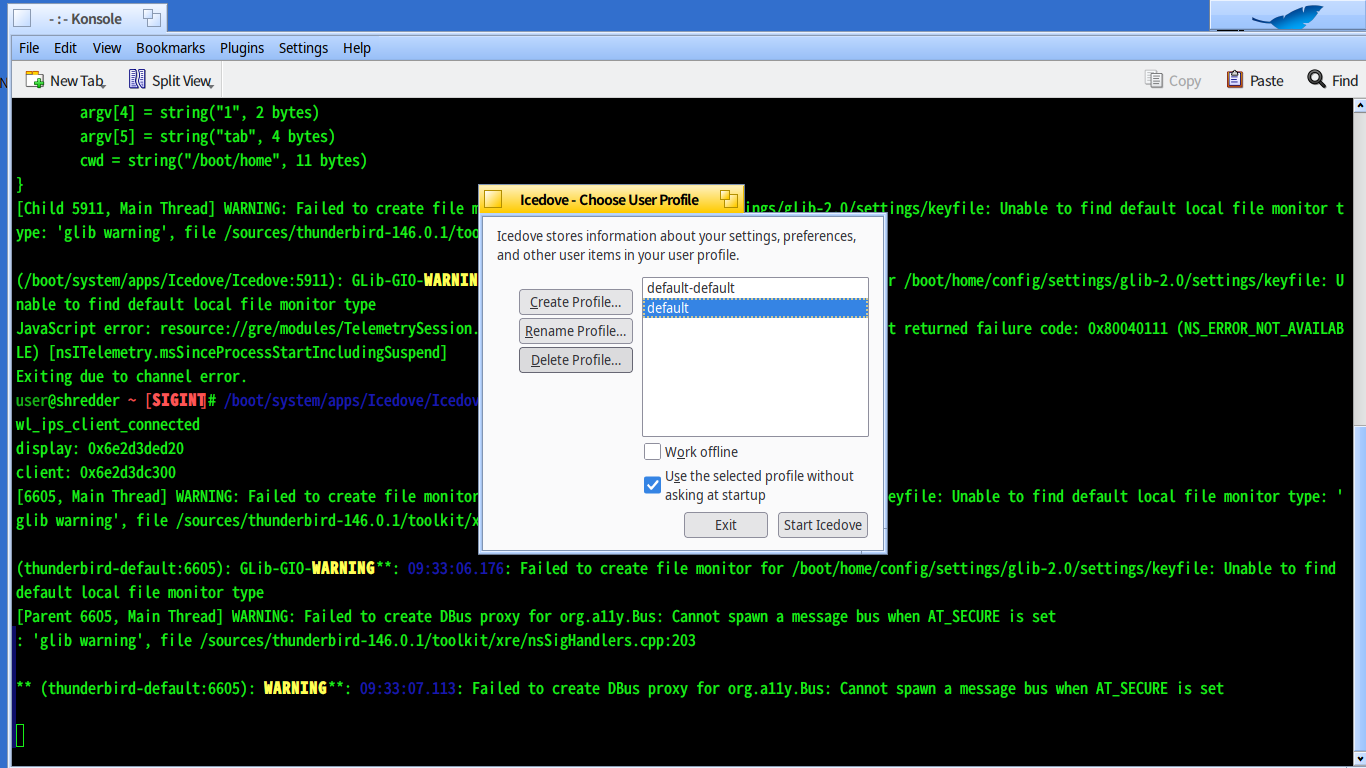Viewport: 1366px width, 768px height.
Task: Enable the Work offline checkbox
Action: point(652,452)
